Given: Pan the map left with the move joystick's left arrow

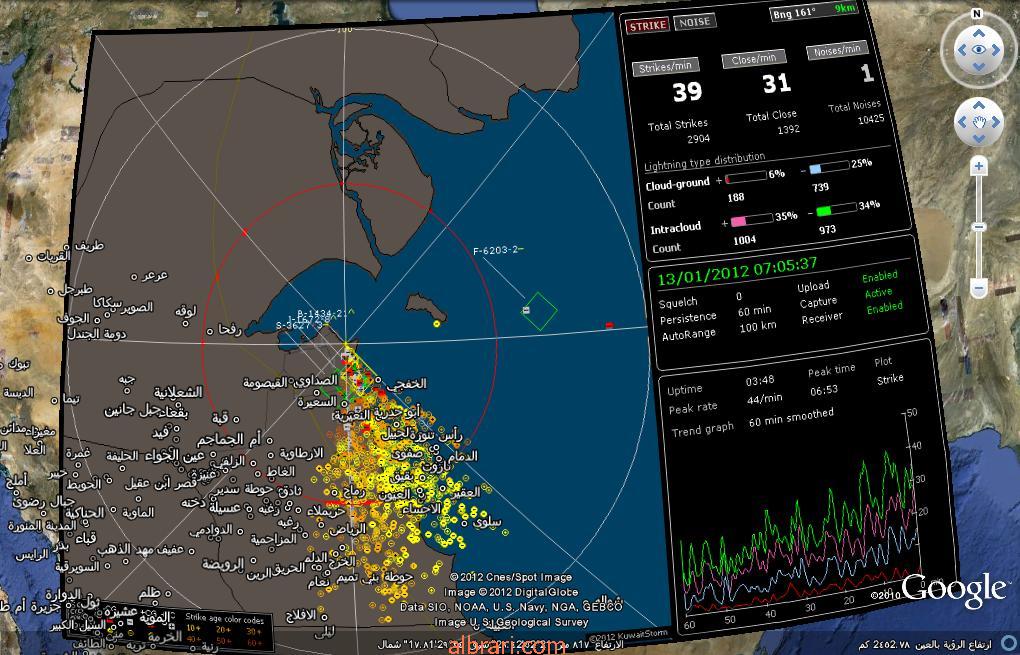Looking at the screenshot, I should (962, 122).
